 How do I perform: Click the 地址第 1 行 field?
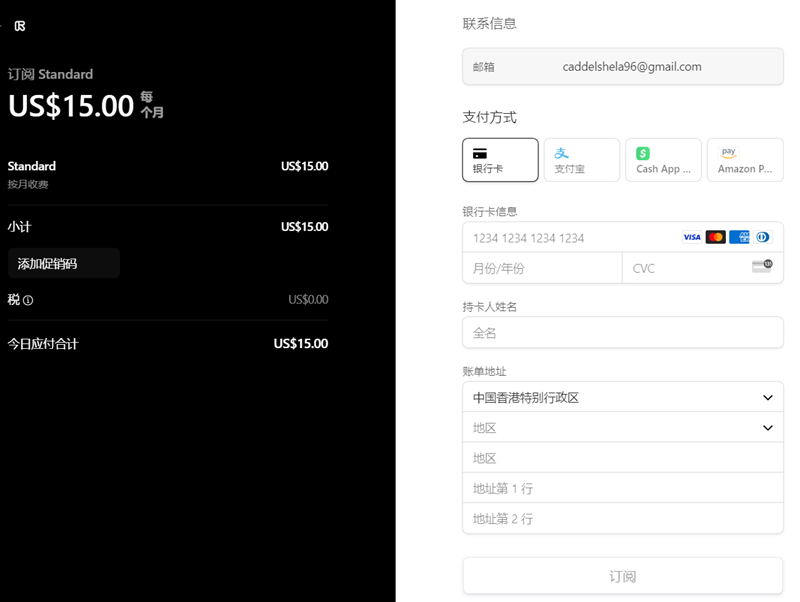tap(622, 489)
